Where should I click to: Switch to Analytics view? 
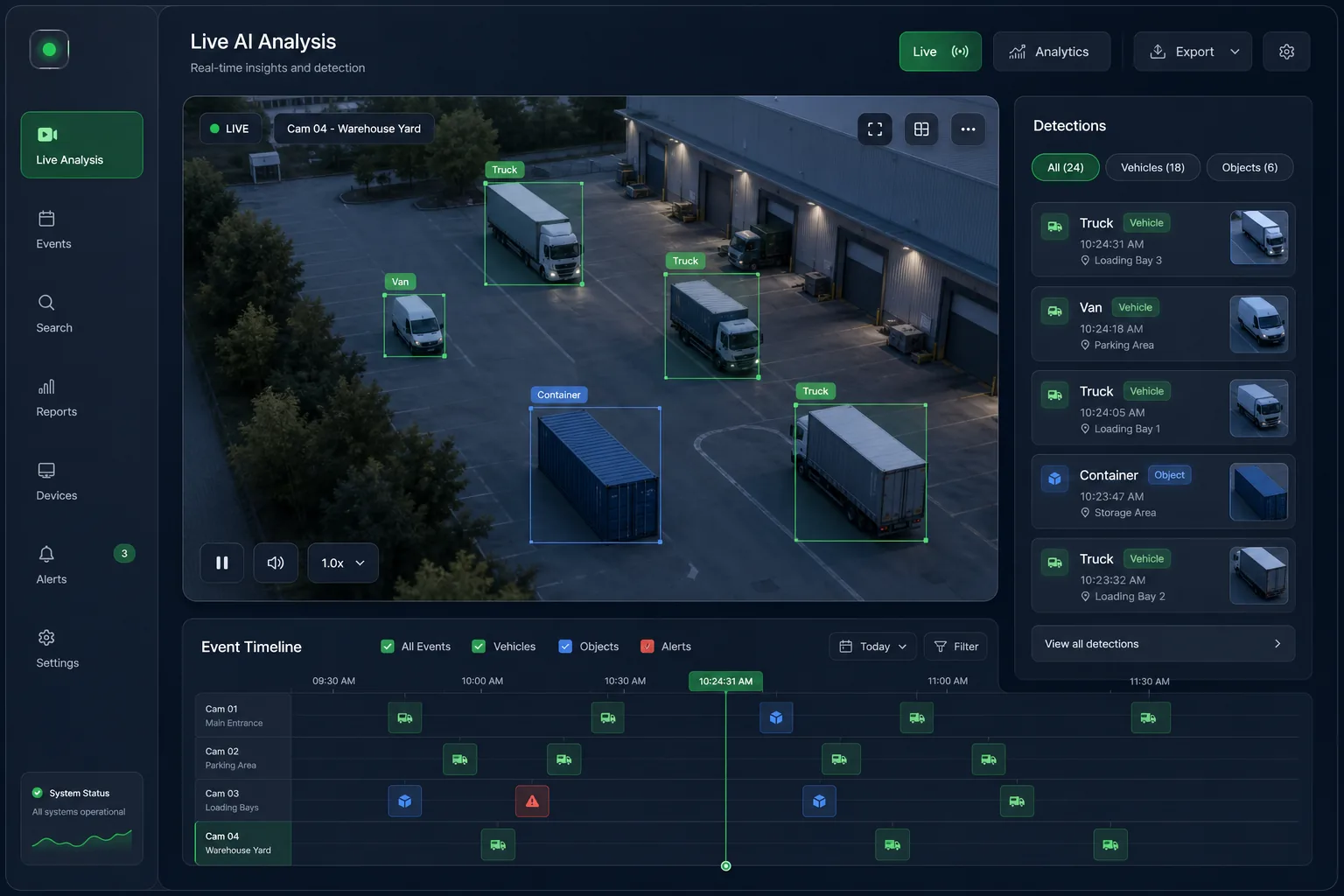(1052, 52)
